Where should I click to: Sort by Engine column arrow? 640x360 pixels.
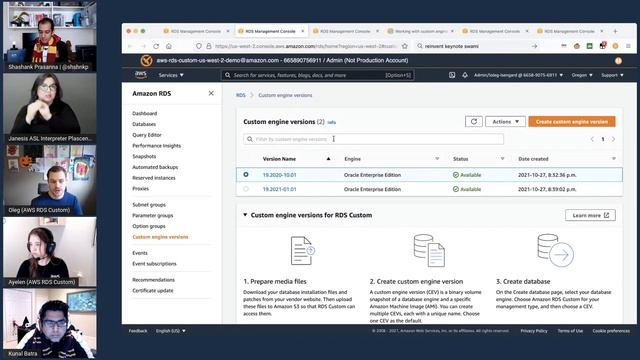pos(437,159)
